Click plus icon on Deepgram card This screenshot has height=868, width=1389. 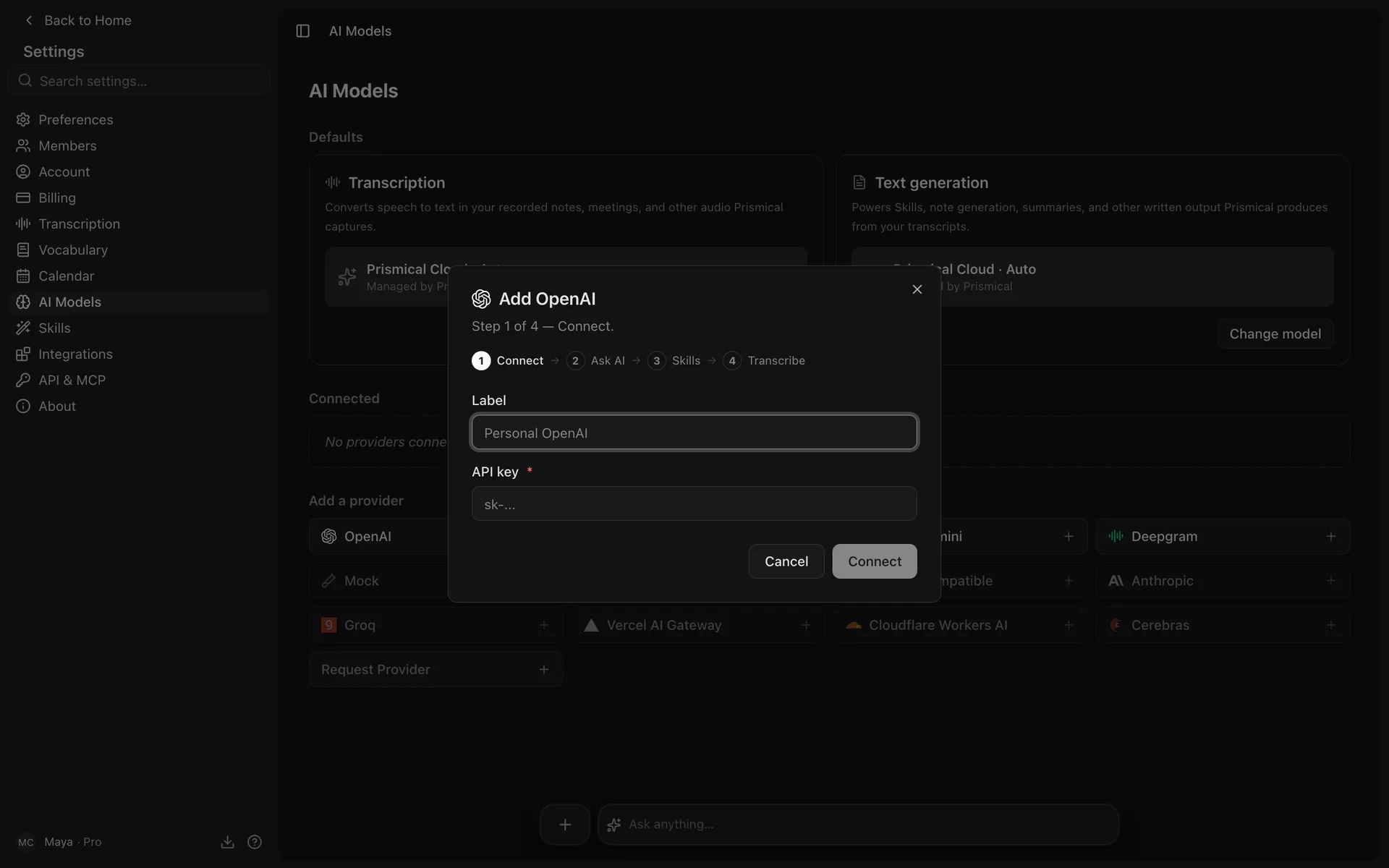click(1330, 536)
